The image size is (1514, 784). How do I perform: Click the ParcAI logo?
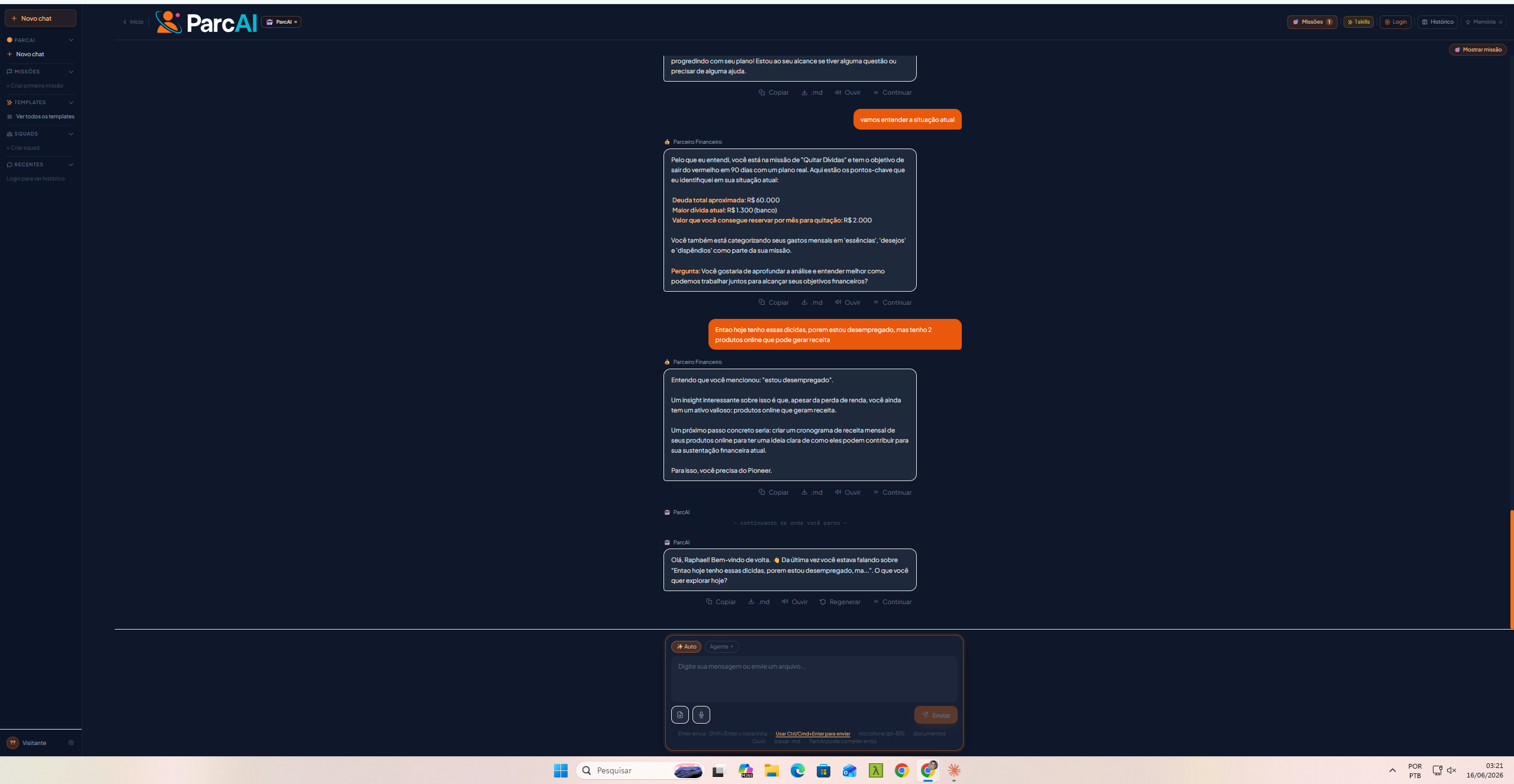[x=206, y=22]
